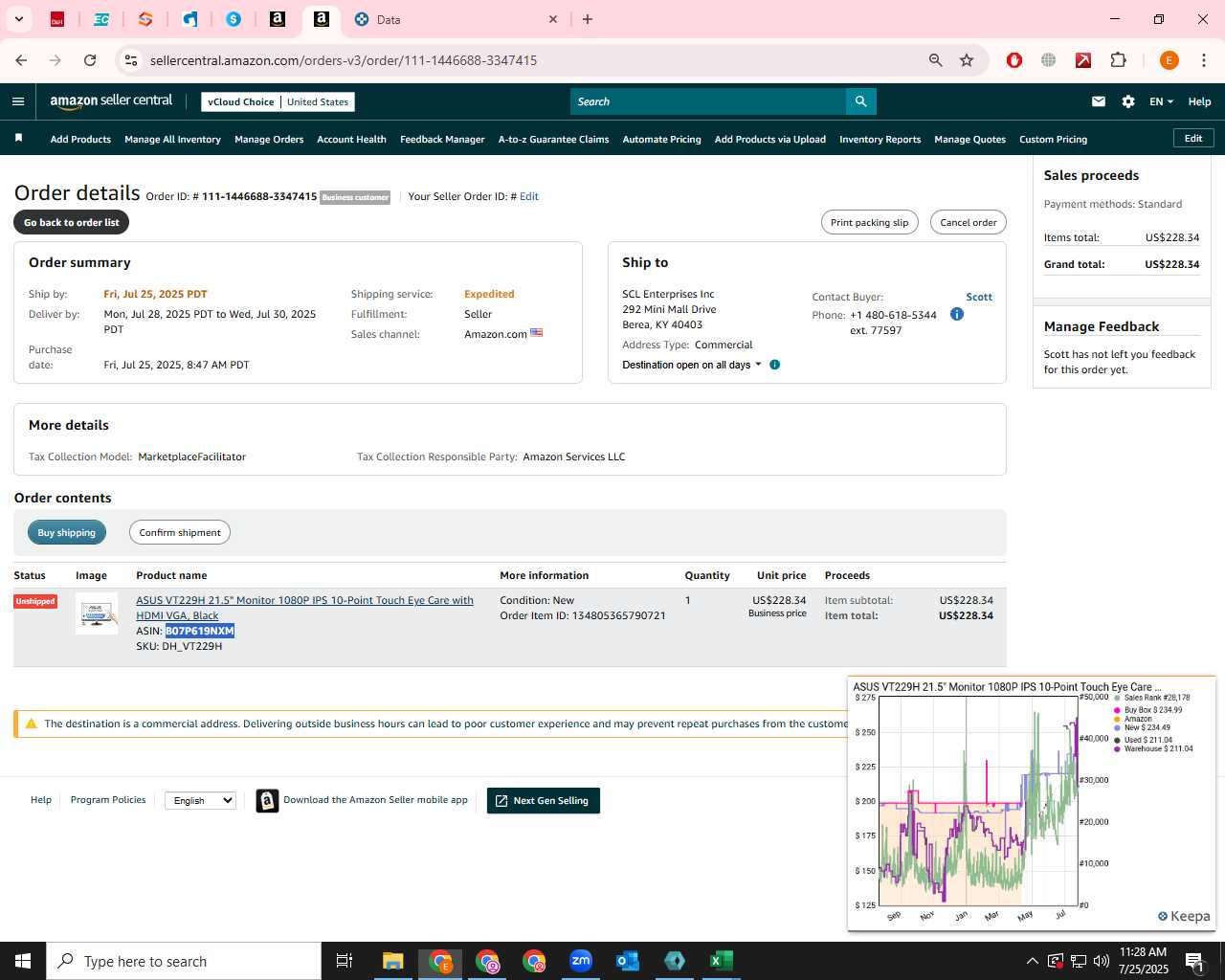This screenshot has width=1225, height=980.
Task: Open Feedback Manager menu item
Action: [442, 140]
